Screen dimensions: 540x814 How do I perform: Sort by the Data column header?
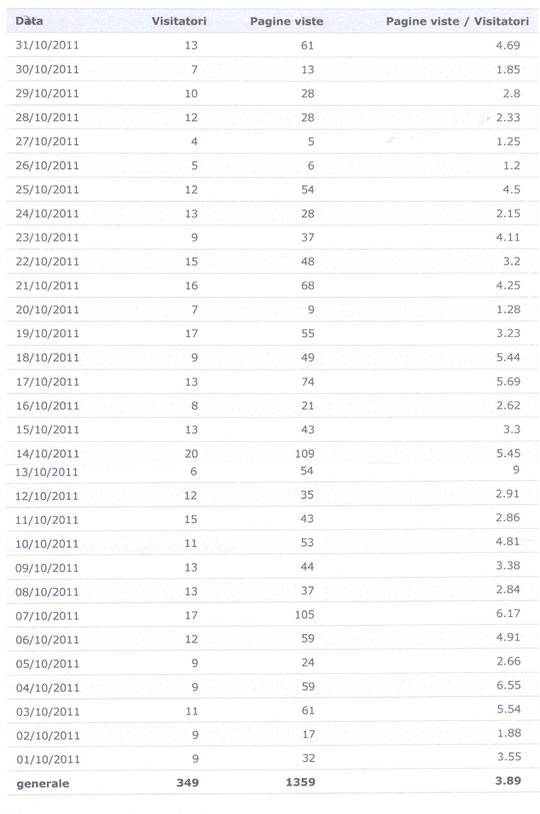coord(29,21)
